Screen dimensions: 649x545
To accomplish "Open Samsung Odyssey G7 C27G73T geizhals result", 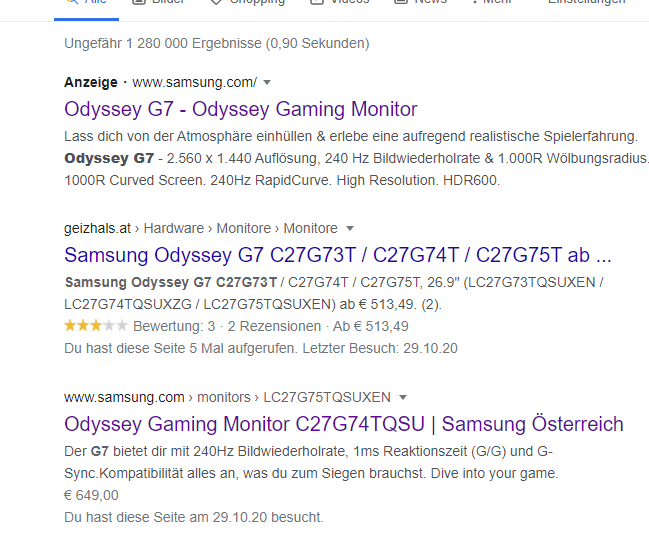I will (x=338, y=255).
